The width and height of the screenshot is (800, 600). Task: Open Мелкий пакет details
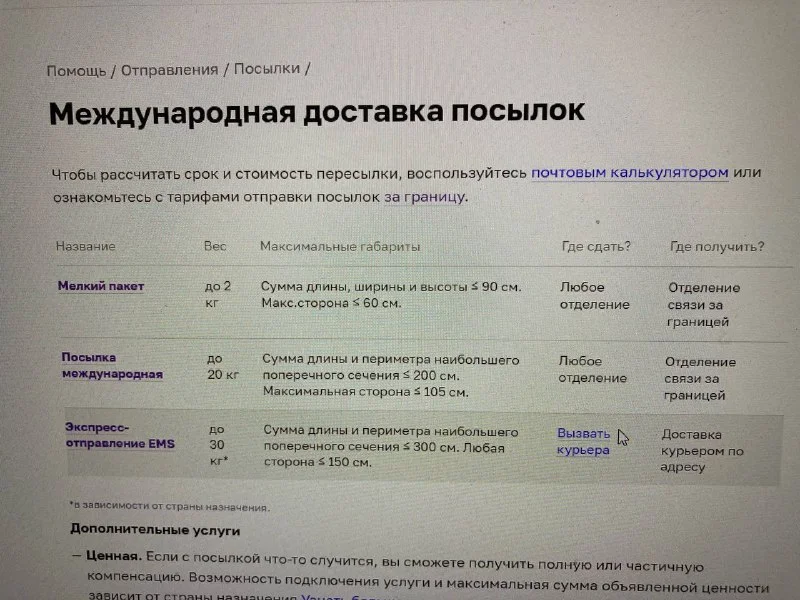(101, 286)
